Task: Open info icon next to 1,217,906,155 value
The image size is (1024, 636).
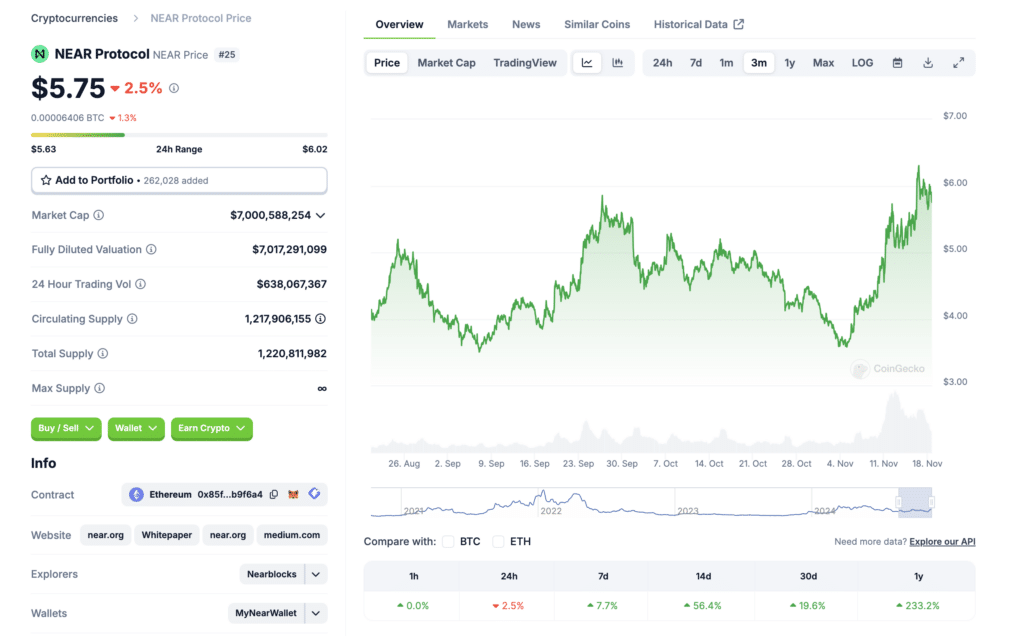Action: click(x=321, y=319)
